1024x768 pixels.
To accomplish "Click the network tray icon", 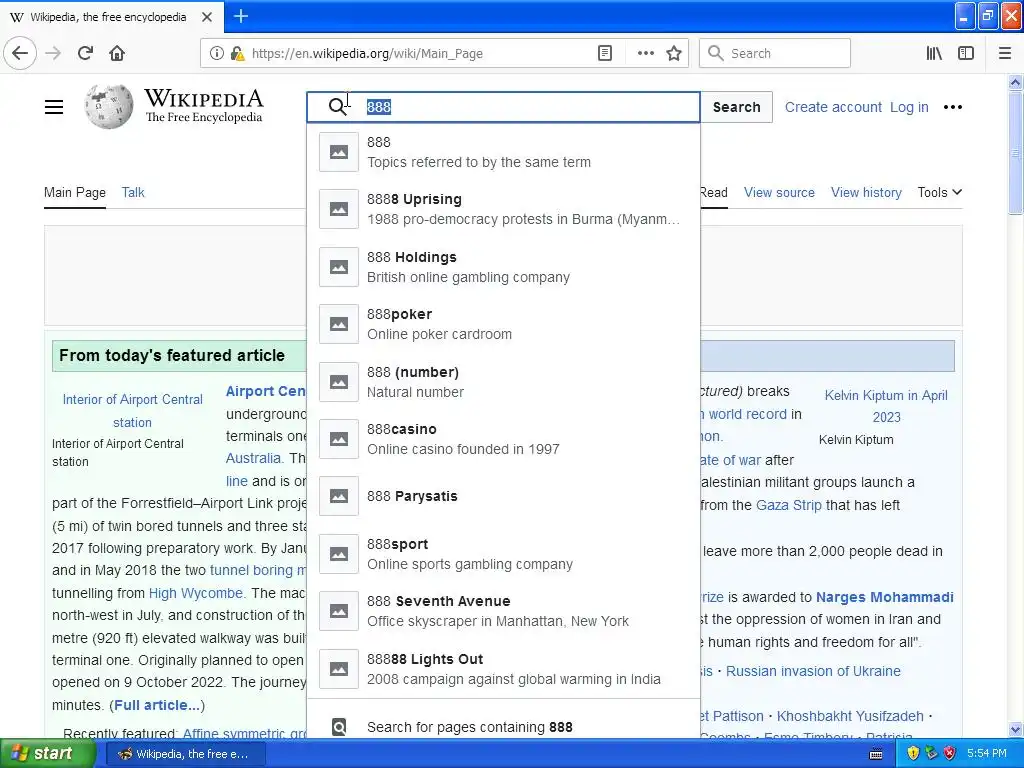I will tap(931, 754).
